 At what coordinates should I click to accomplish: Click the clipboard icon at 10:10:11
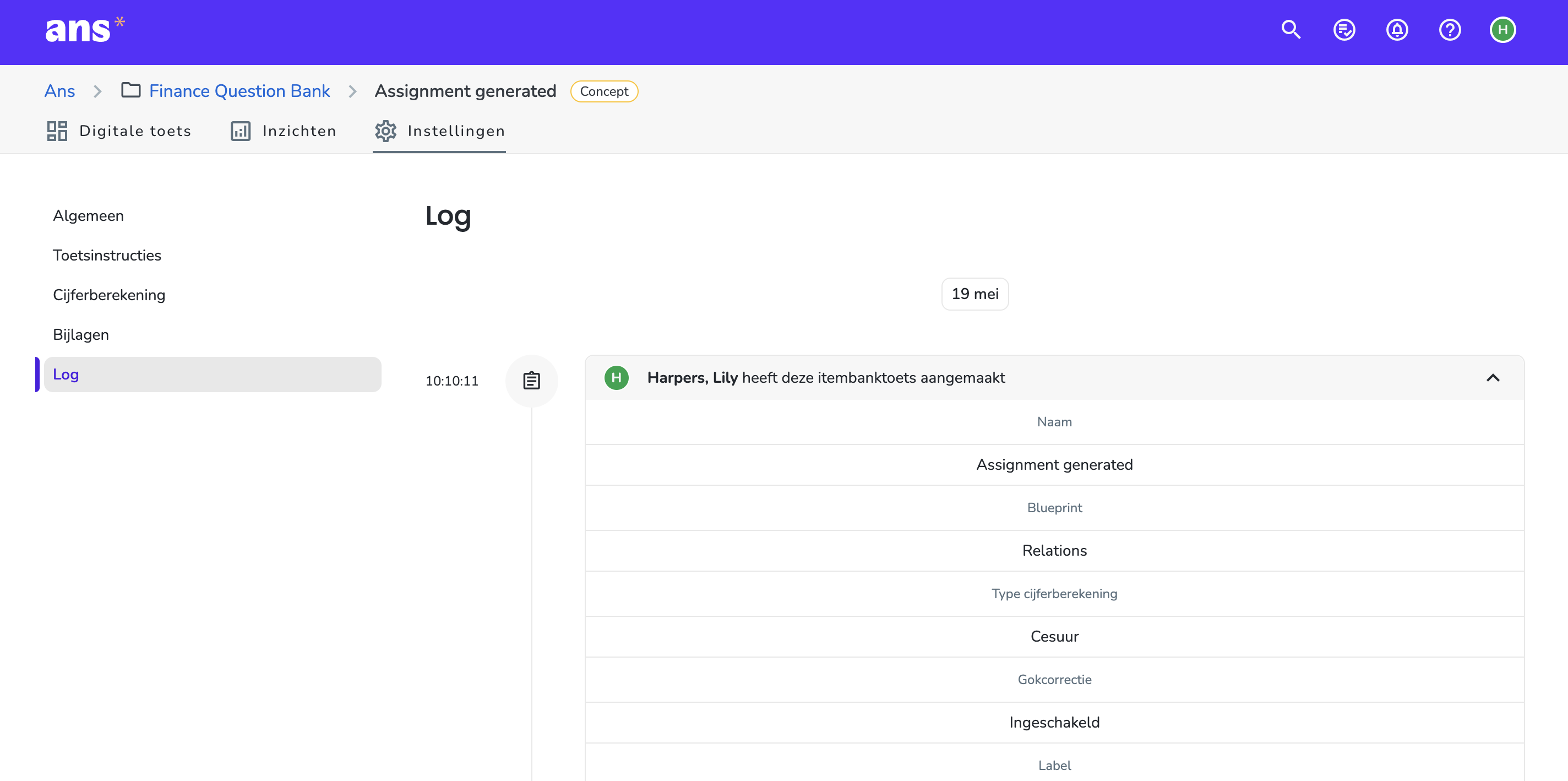click(x=531, y=381)
